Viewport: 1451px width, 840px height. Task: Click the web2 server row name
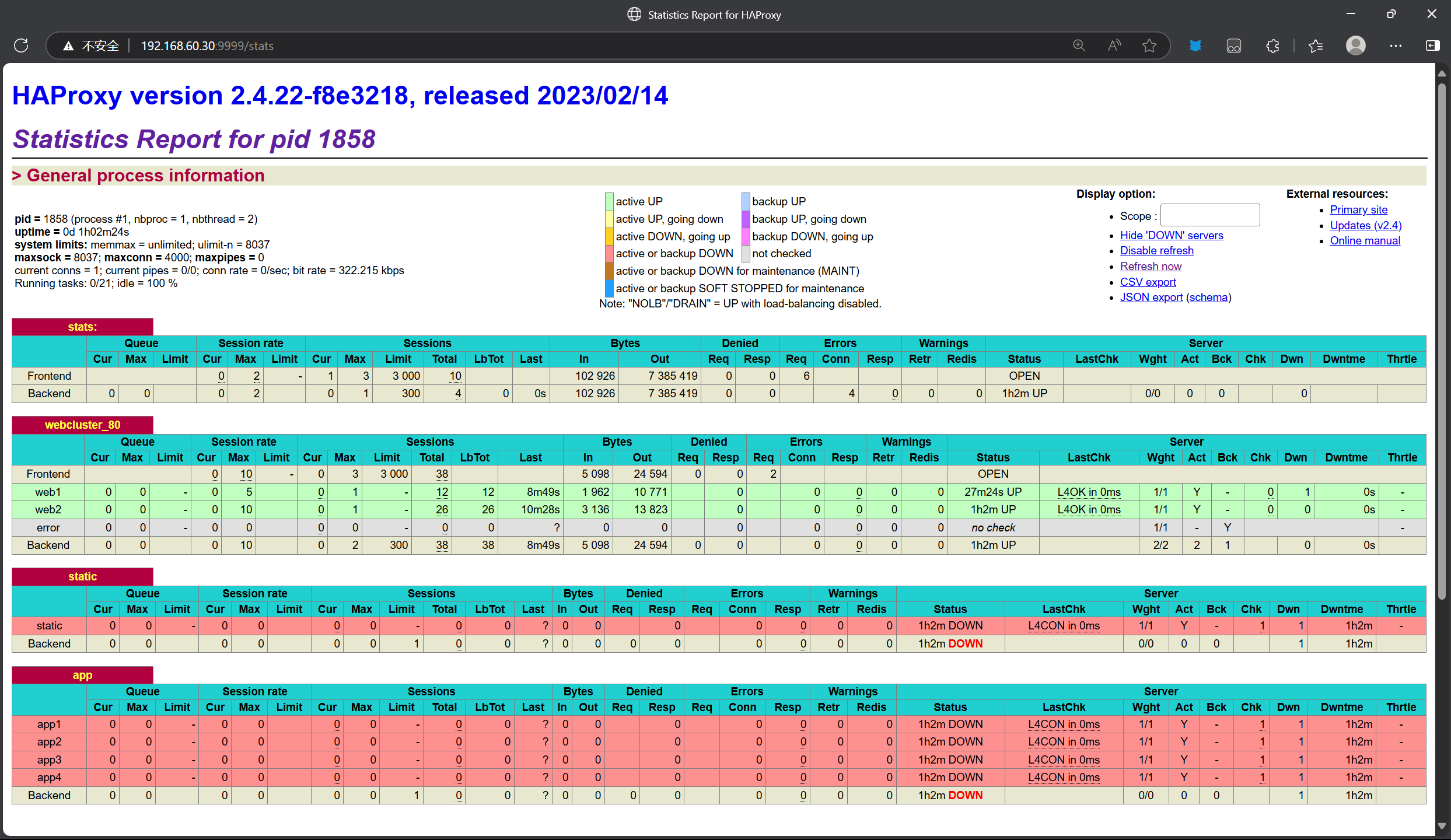[x=48, y=509]
